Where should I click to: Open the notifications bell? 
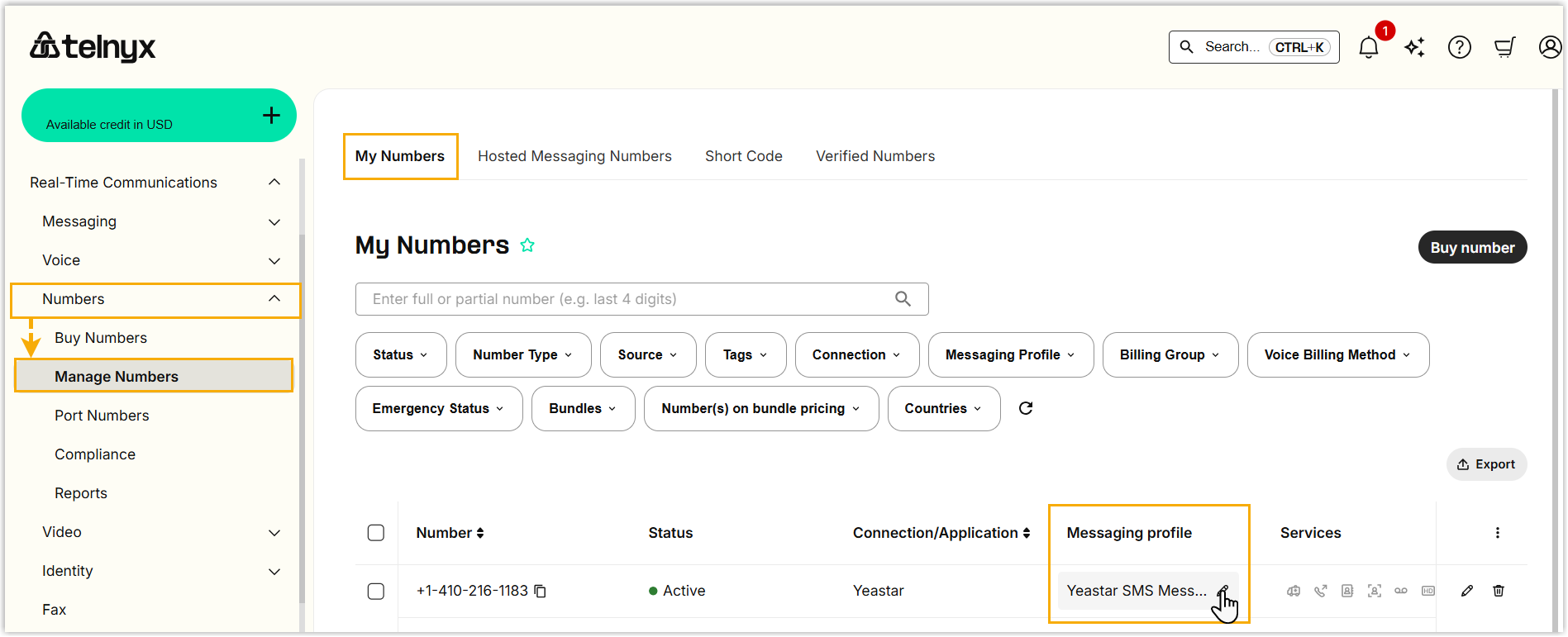[1368, 48]
